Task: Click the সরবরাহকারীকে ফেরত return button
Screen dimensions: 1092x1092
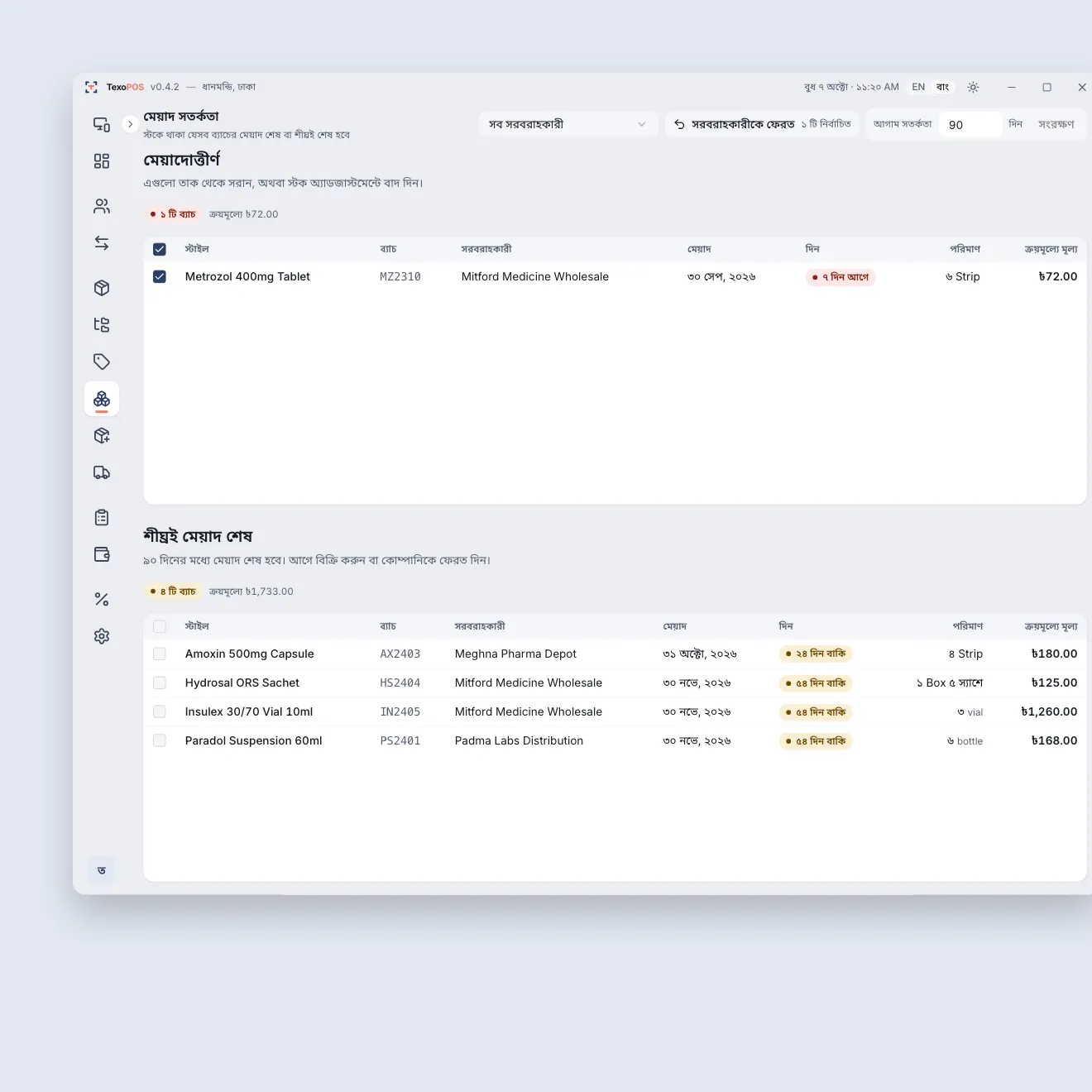Action: [x=762, y=124]
